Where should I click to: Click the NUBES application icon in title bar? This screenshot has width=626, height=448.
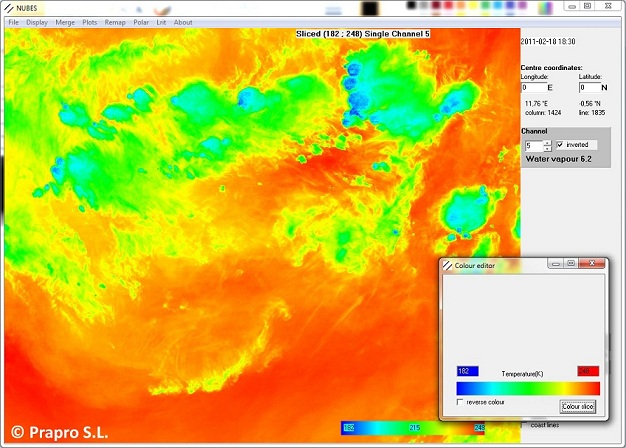(7, 8)
